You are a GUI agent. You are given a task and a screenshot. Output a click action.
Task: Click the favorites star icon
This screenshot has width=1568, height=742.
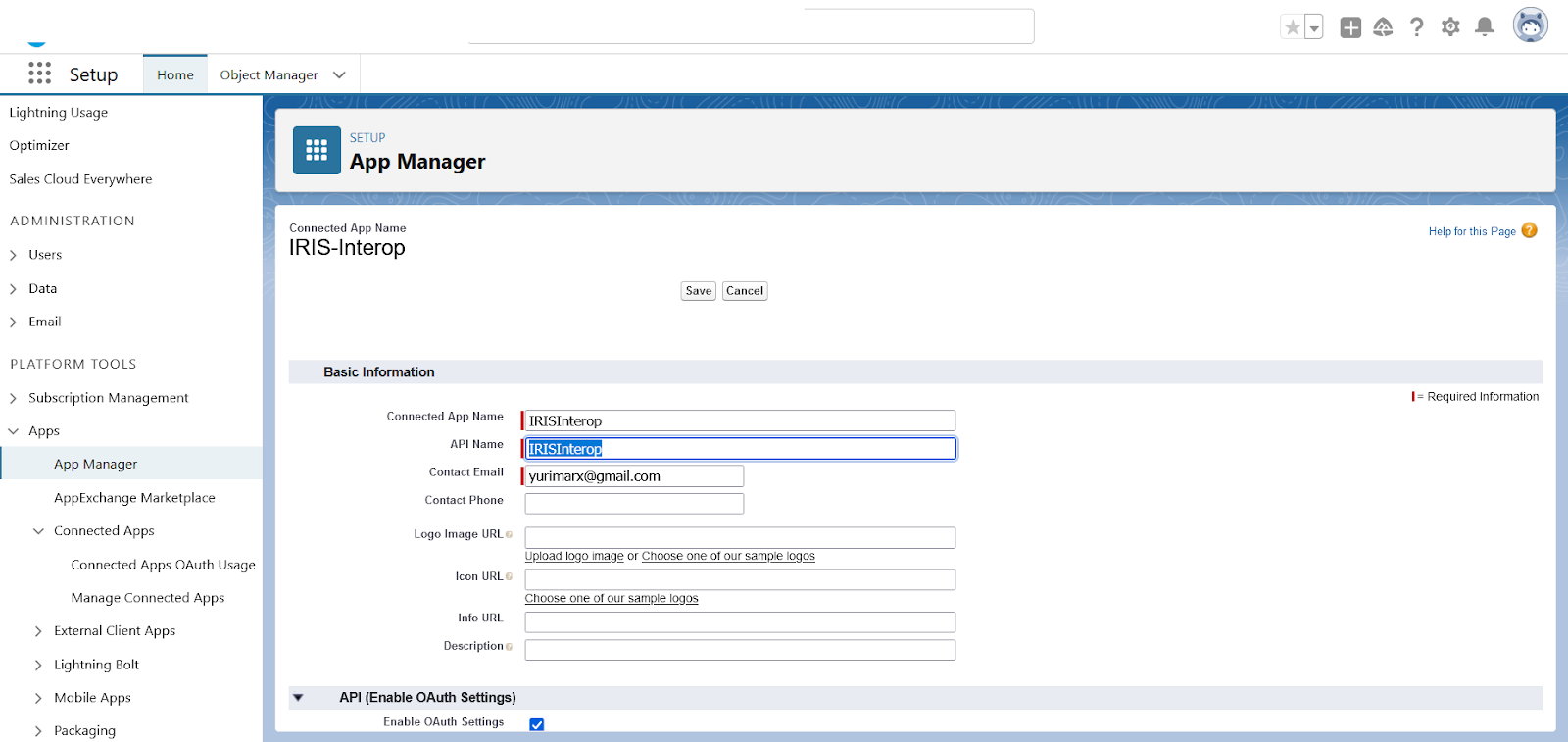coord(1293,27)
